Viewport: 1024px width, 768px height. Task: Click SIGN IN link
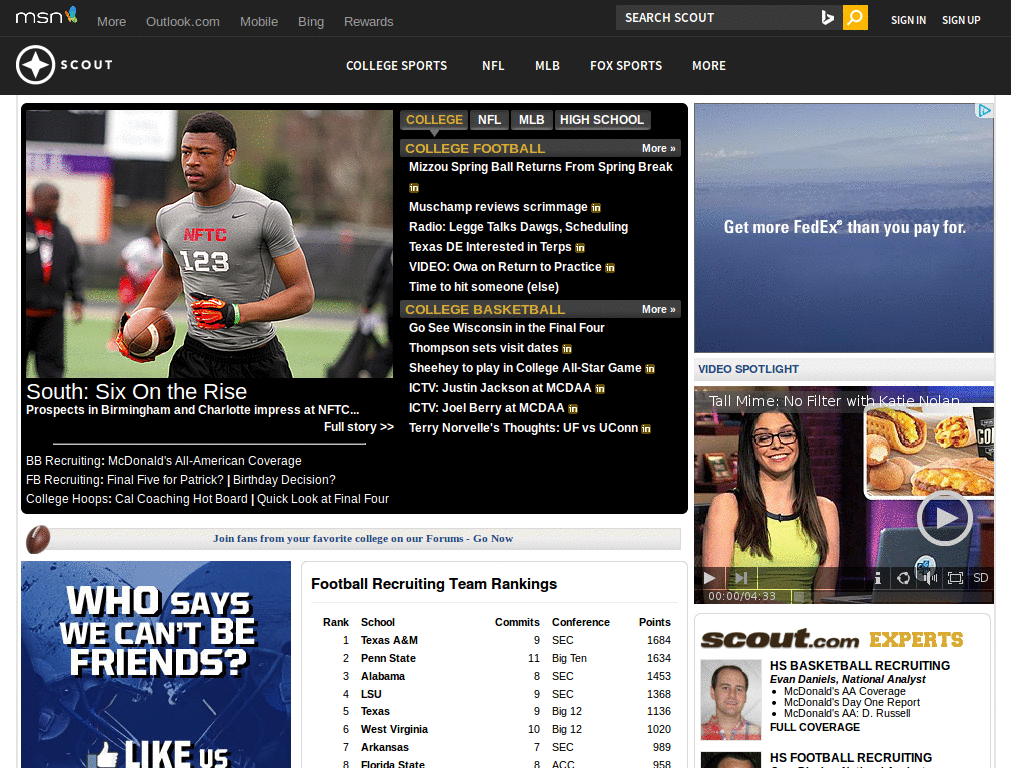coord(908,20)
